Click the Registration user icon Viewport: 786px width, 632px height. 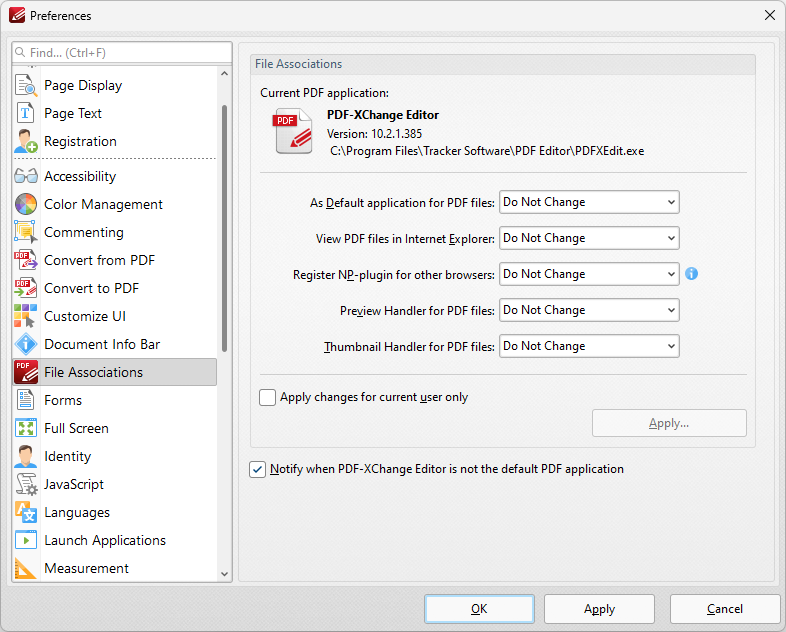26,141
